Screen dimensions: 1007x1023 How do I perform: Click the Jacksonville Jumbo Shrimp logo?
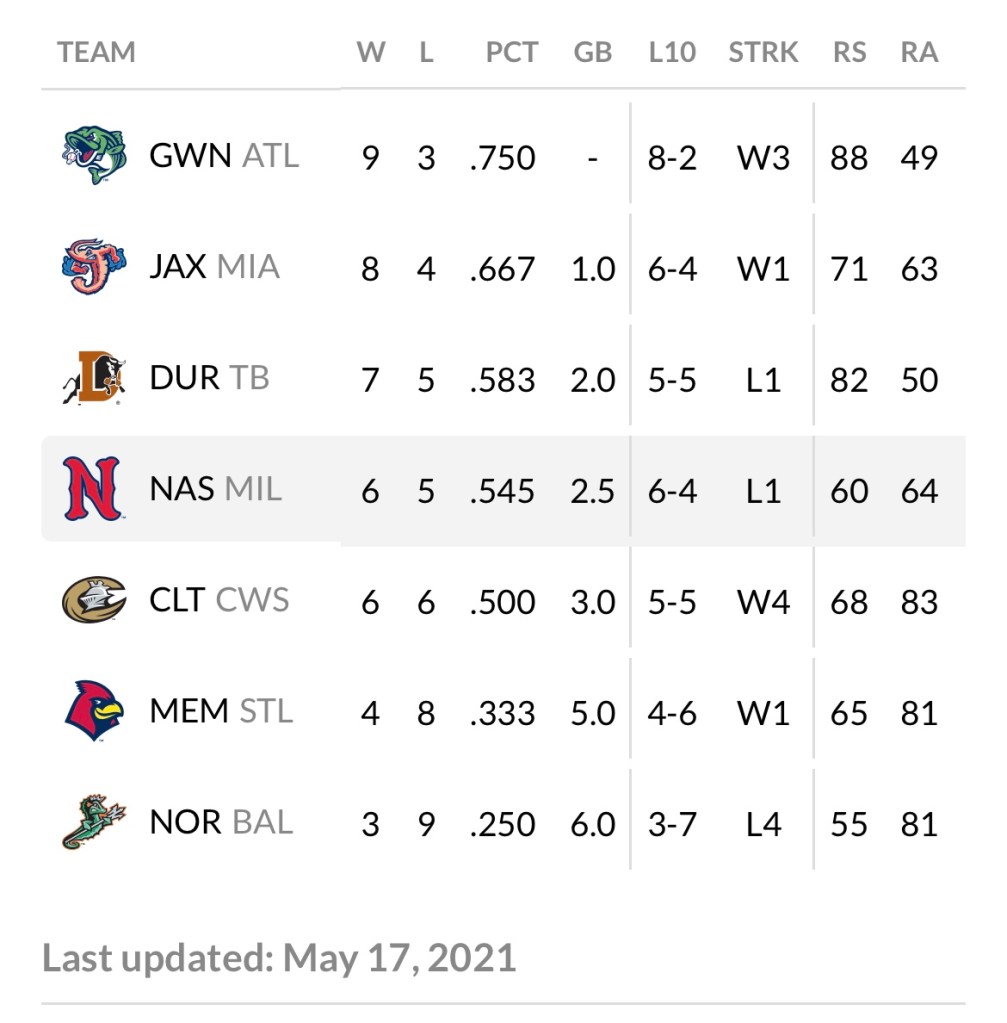click(x=94, y=267)
